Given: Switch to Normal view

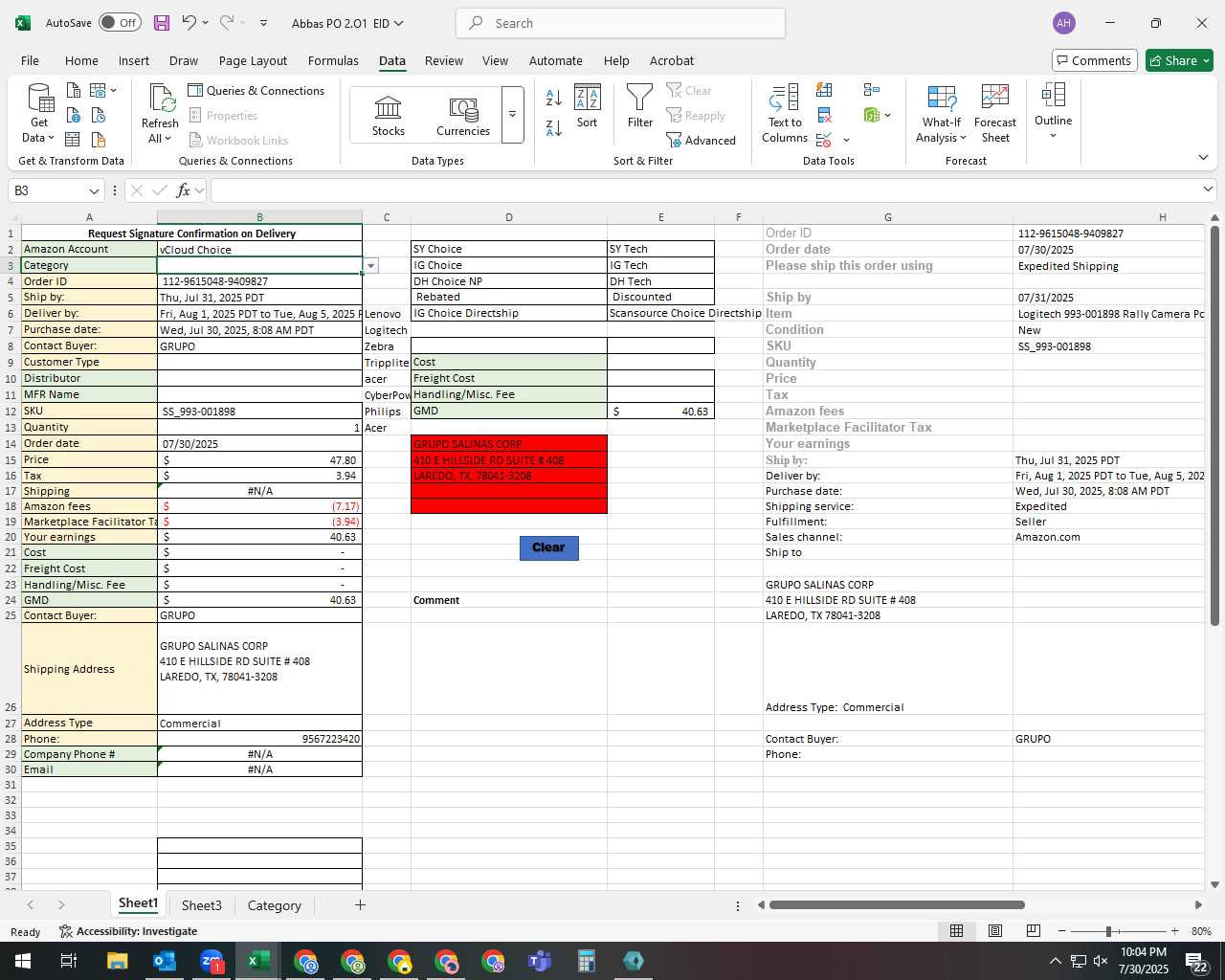Looking at the screenshot, I should pyautogui.click(x=956, y=931).
